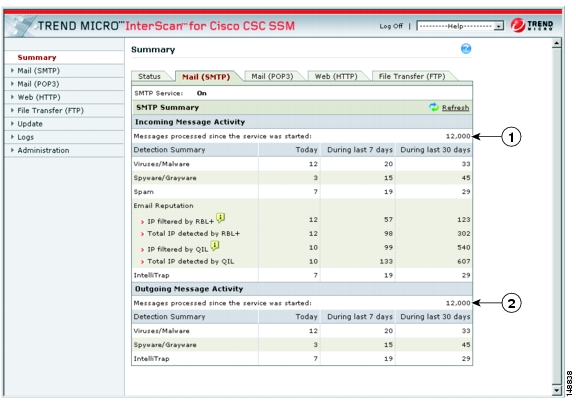576x408 pixels.
Task: Open the File Transfer (FTP) tab
Action: point(412,76)
